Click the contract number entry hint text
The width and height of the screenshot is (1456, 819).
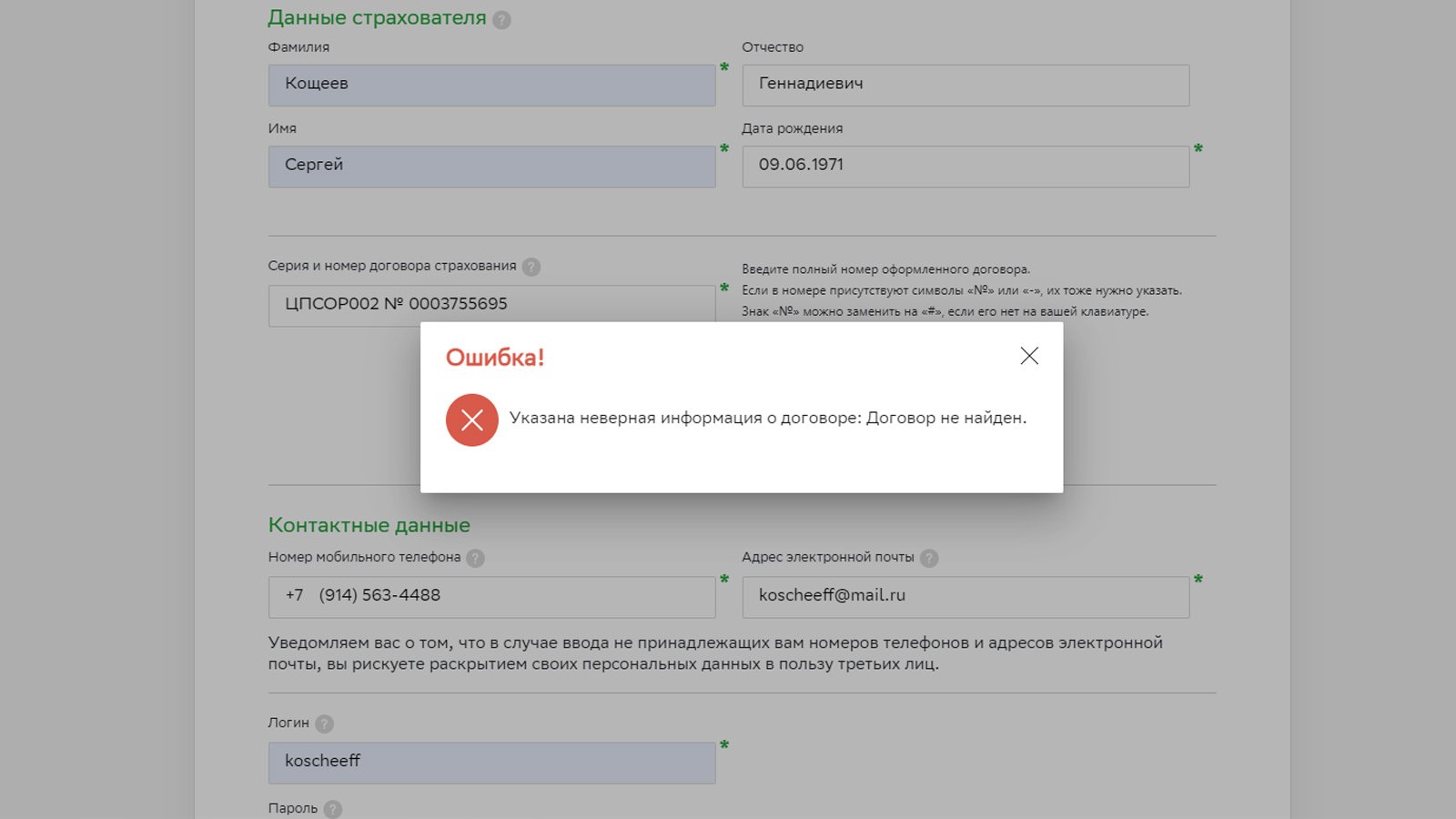click(960, 290)
